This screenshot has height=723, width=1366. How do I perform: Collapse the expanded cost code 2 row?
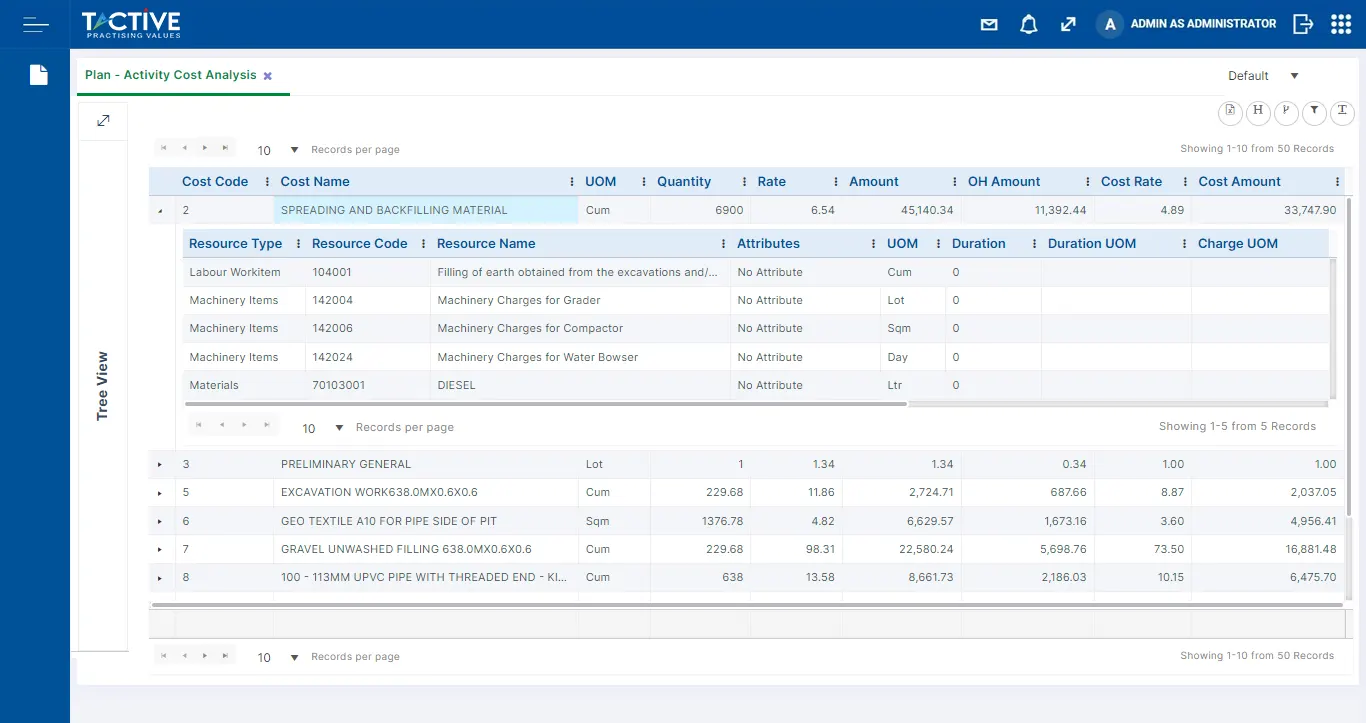(x=160, y=211)
